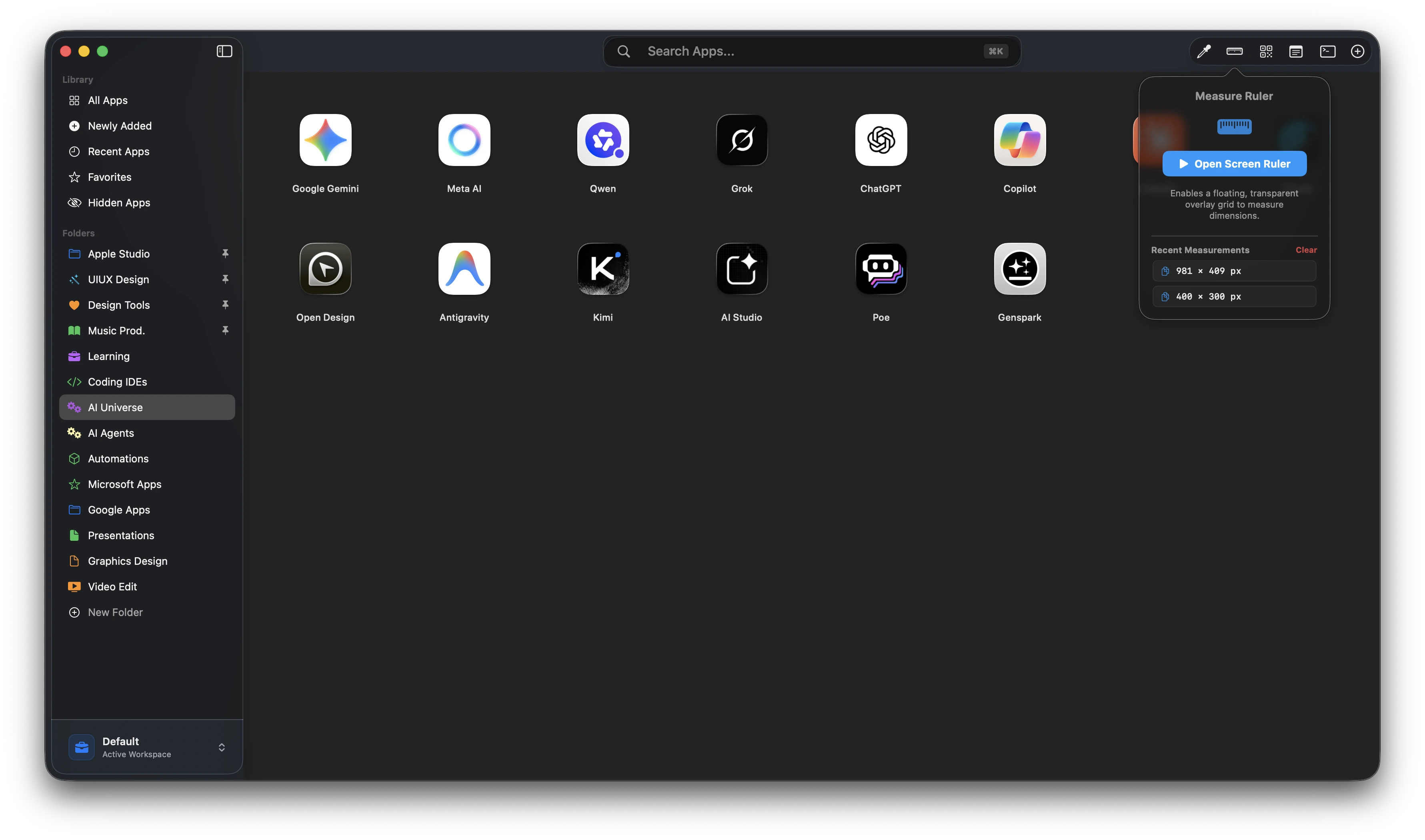The image size is (1425, 840).
Task: Open Favorites section
Action: pyautogui.click(x=147, y=177)
